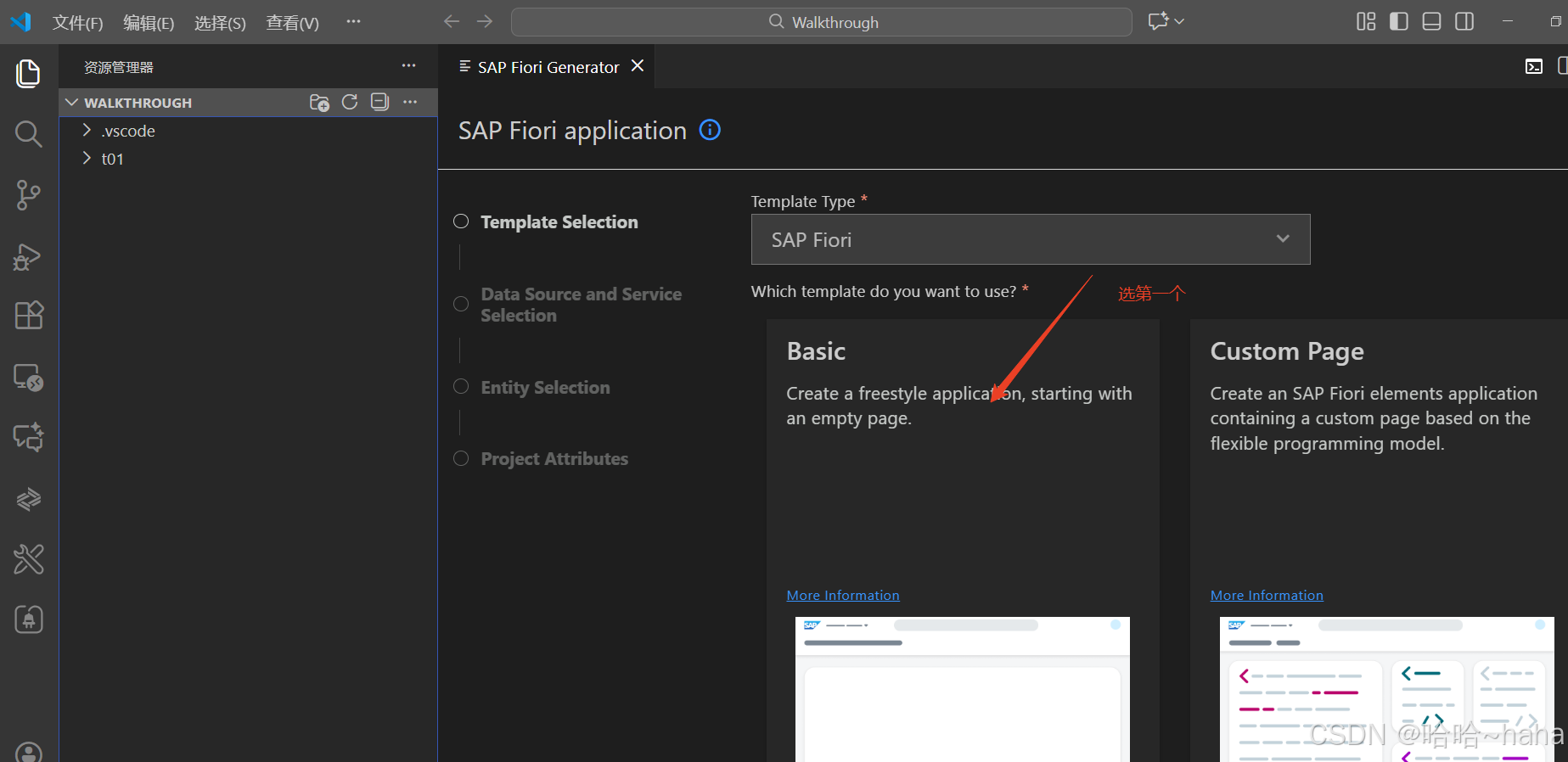
Task: Open SAP Fiori paper-plane sidebar icon
Action: pyautogui.click(x=28, y=498)
